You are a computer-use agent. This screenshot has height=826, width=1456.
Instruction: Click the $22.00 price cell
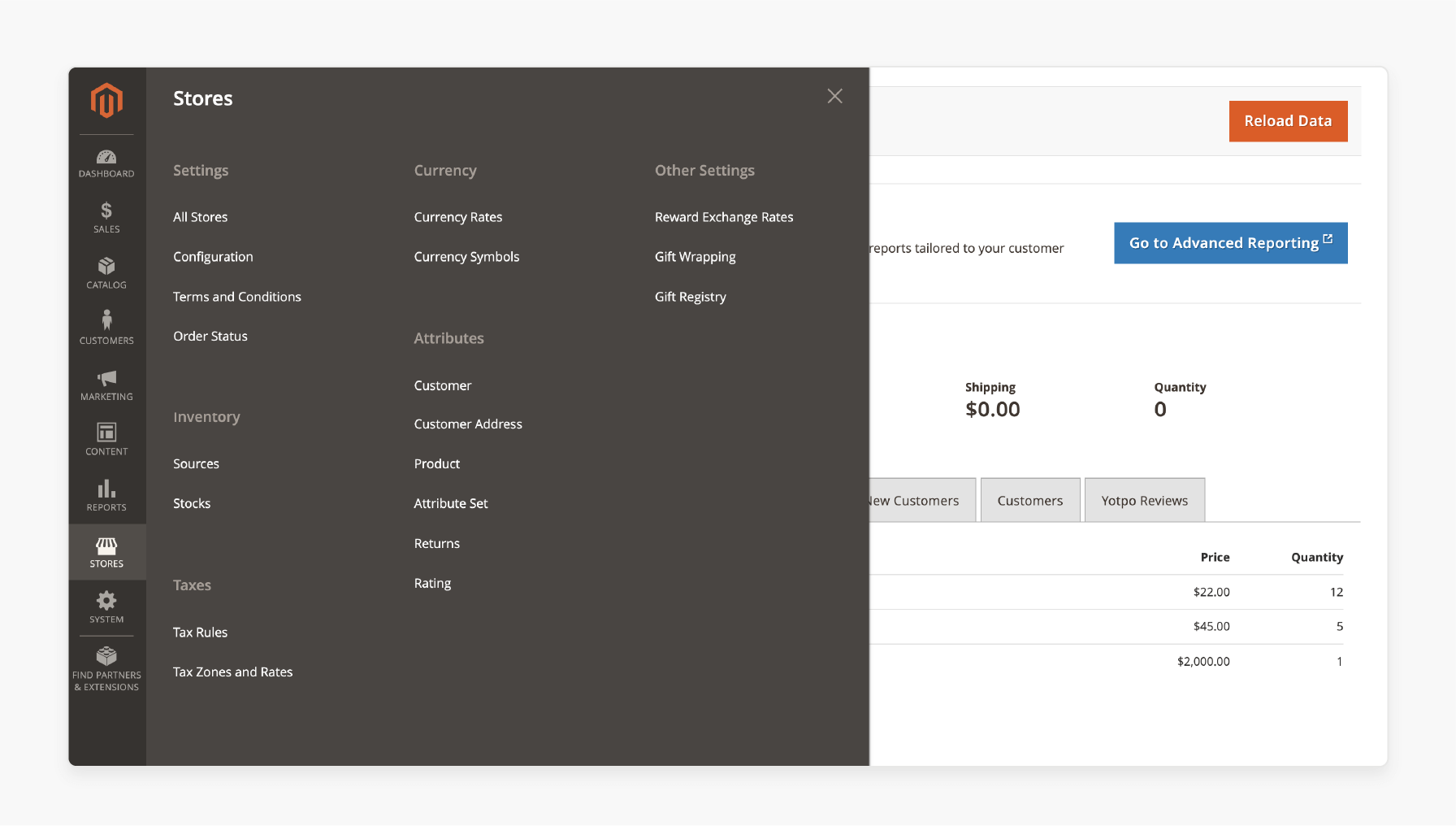[x=1211, y=593]
